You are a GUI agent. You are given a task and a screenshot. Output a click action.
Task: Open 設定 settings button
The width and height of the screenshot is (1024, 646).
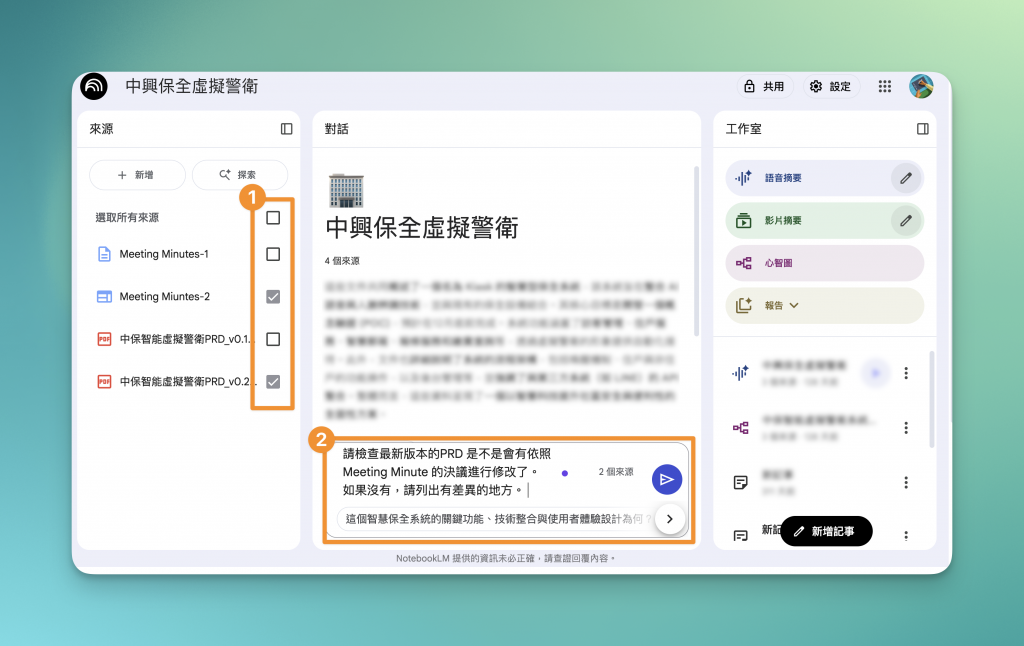pyautogui.click(x=831, y=86)
